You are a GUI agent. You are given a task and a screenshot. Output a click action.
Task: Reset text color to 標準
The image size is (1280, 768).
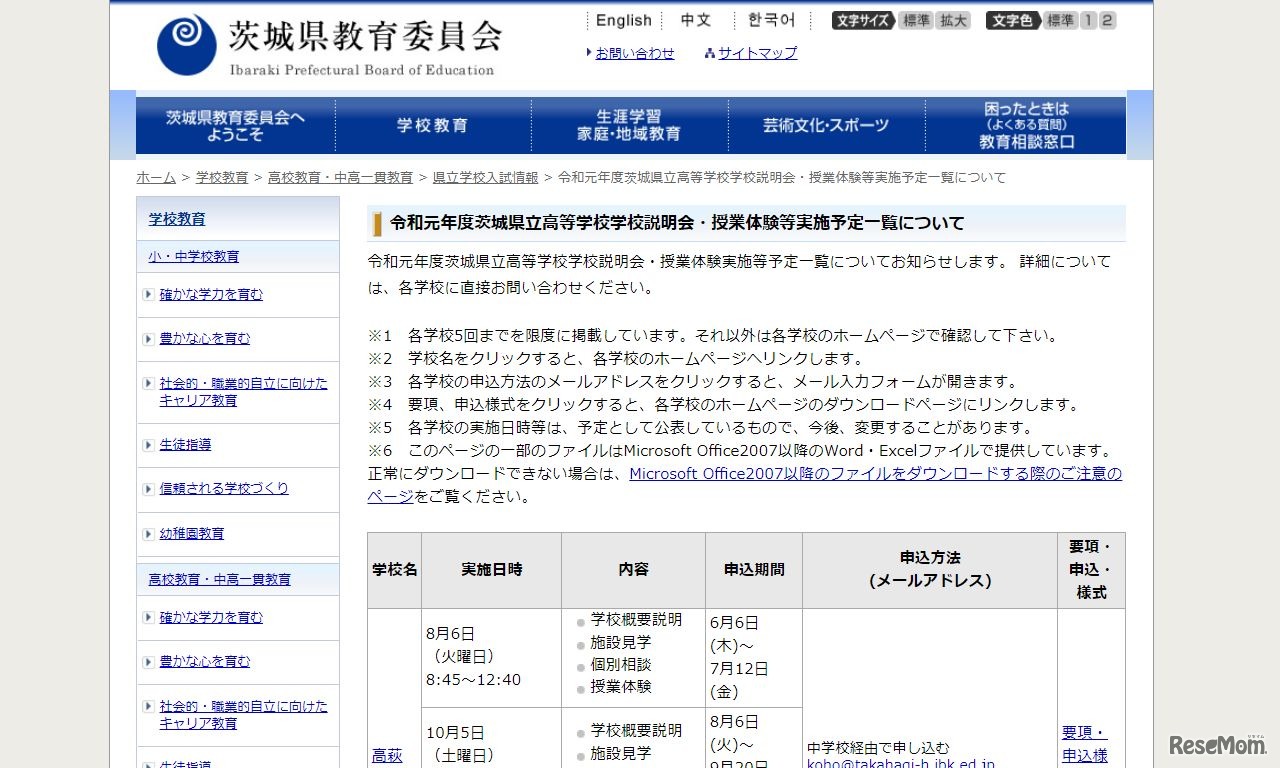click(1061, 21)
